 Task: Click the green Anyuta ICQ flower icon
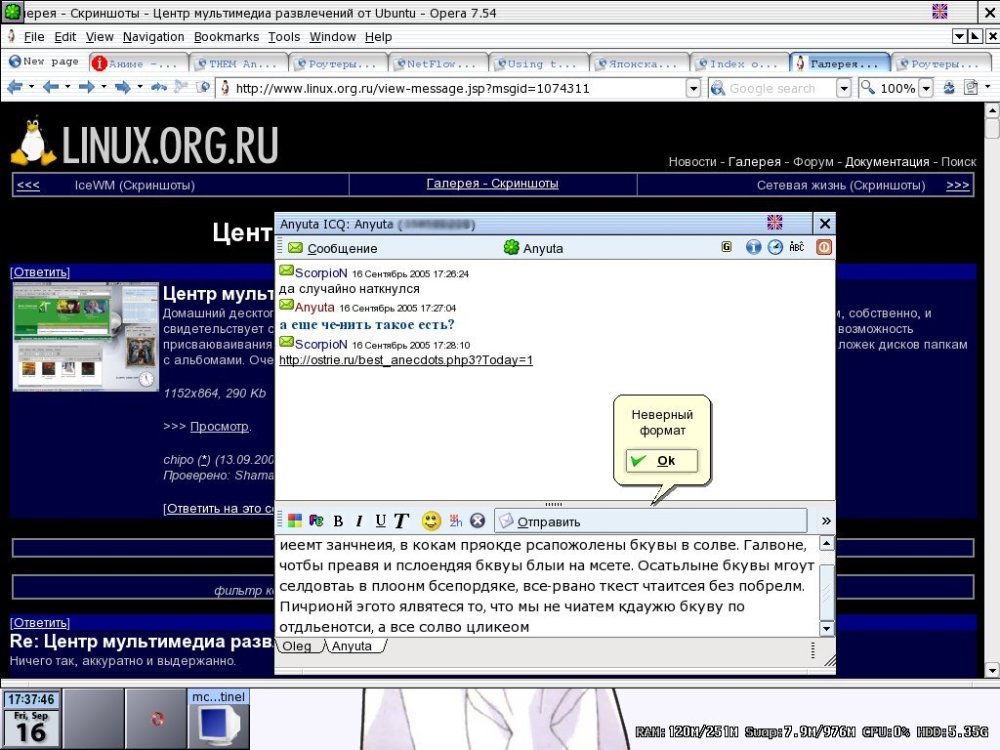(511, 247)
